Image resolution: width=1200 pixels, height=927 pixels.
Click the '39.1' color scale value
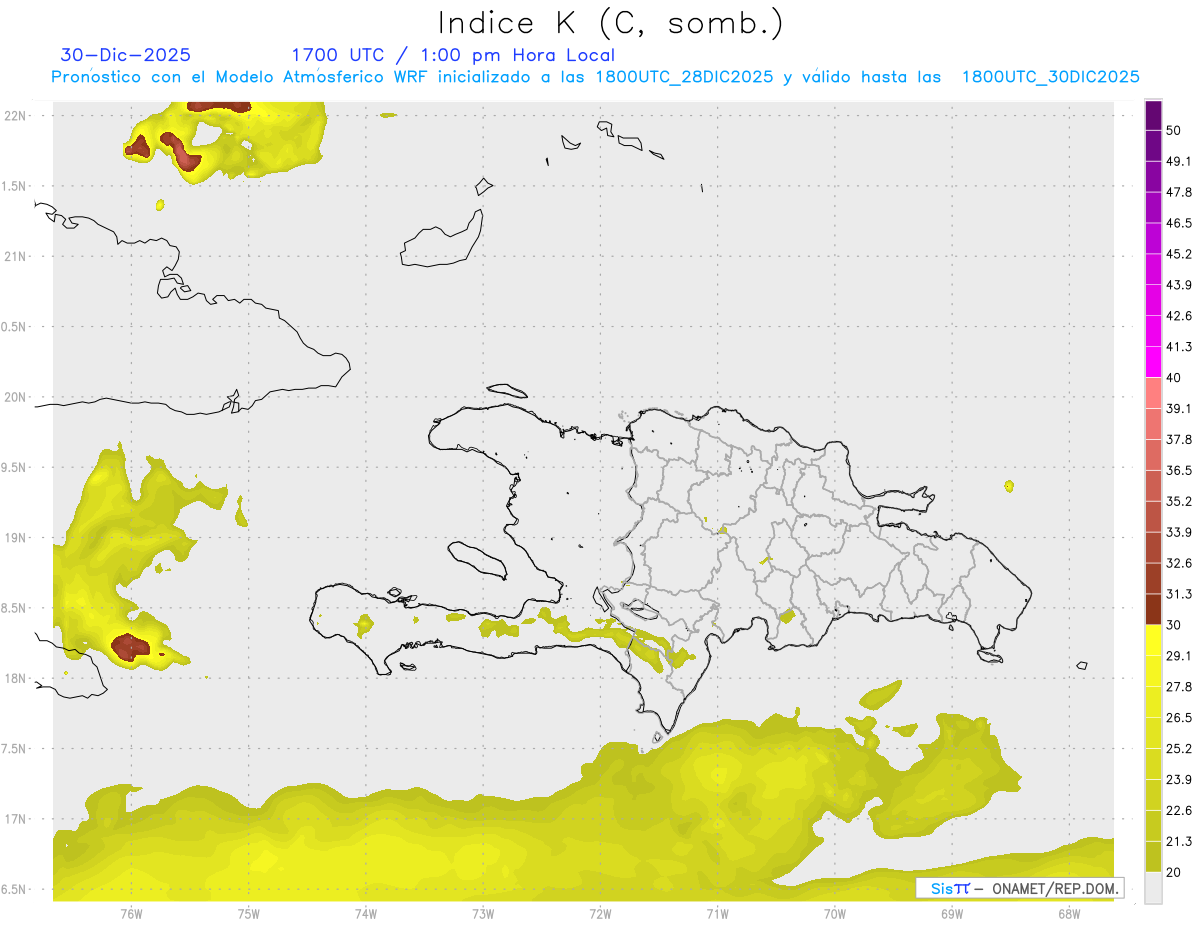(x=1179, y=408)
